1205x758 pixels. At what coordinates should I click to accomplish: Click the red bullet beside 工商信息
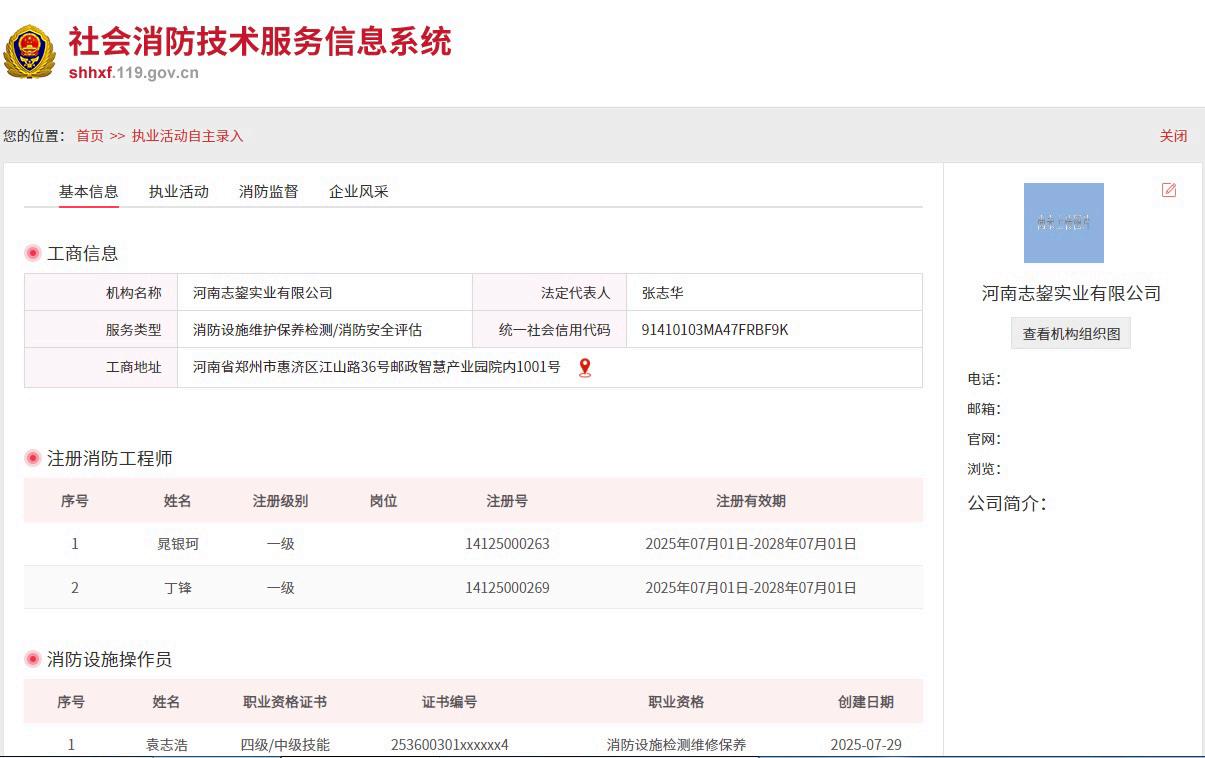pyautogui.click(x=33, y=253)
